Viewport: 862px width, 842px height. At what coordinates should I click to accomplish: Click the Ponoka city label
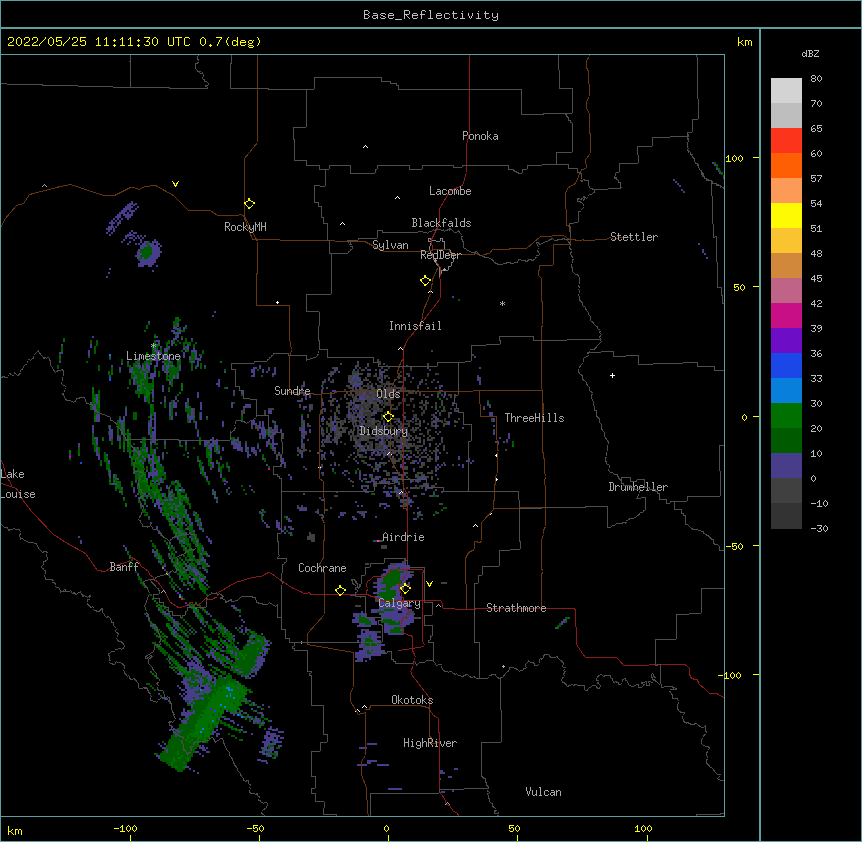click(x=480, y=136)
